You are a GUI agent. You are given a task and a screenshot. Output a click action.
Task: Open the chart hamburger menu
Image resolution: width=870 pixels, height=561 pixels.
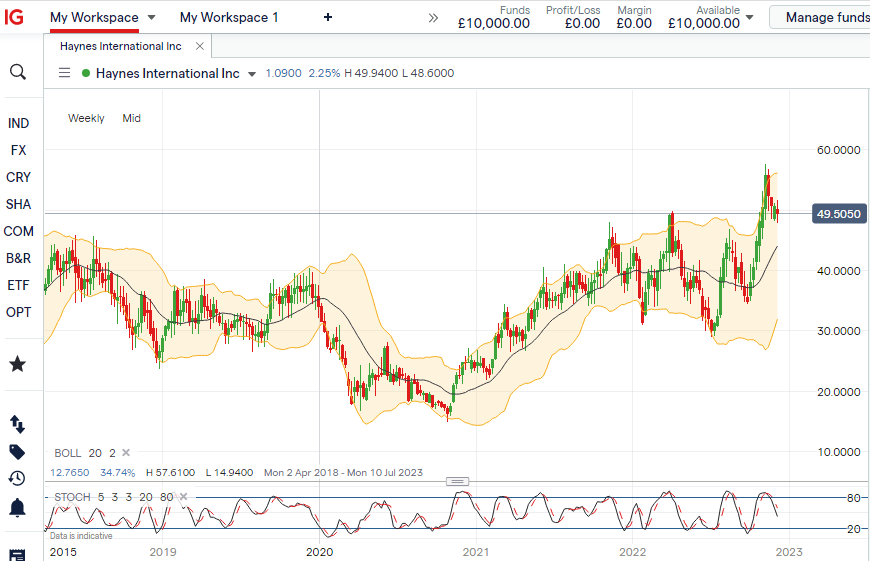(x=64, y=73)
